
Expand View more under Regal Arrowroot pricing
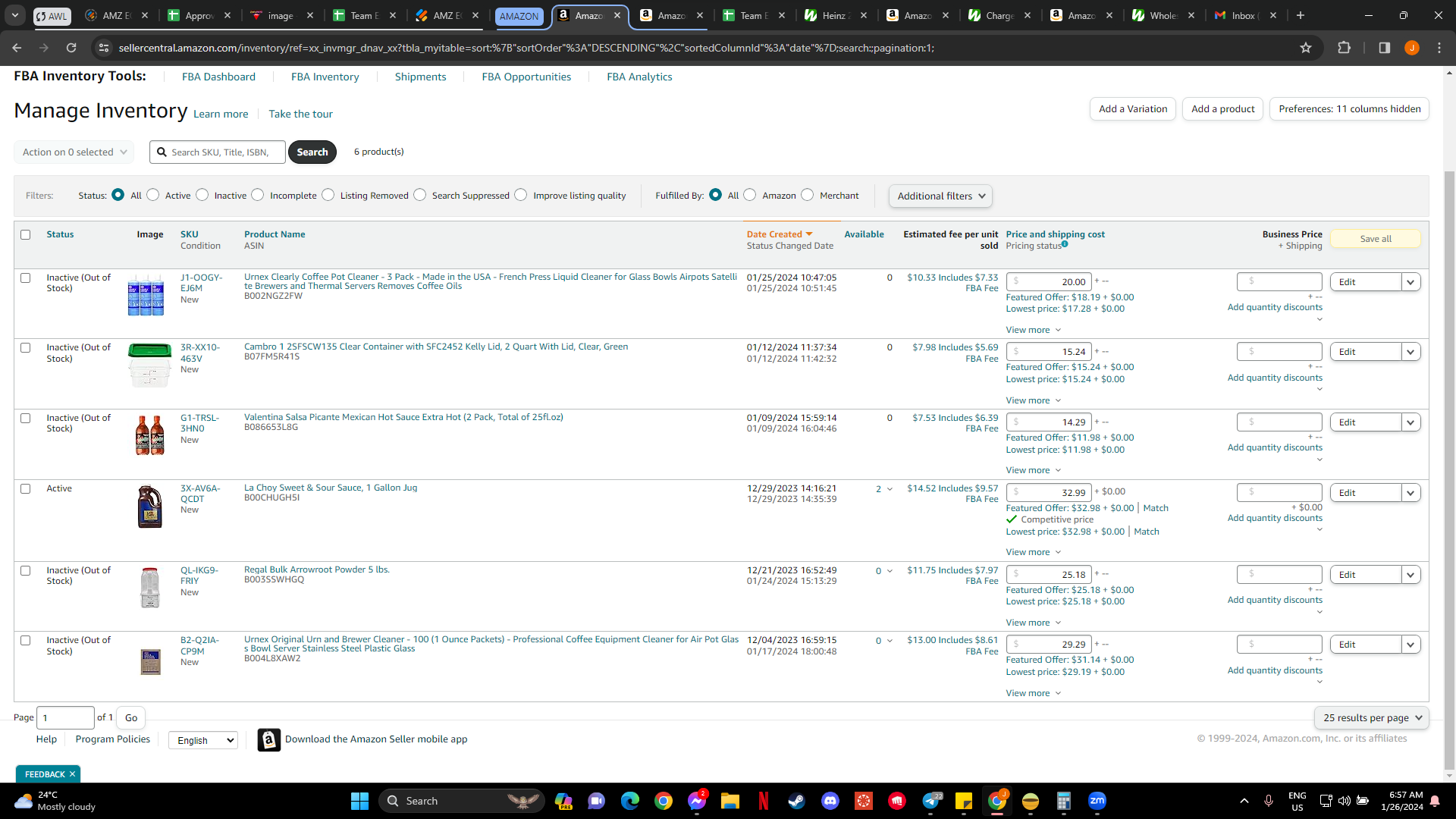click(x=1033, y=623)
